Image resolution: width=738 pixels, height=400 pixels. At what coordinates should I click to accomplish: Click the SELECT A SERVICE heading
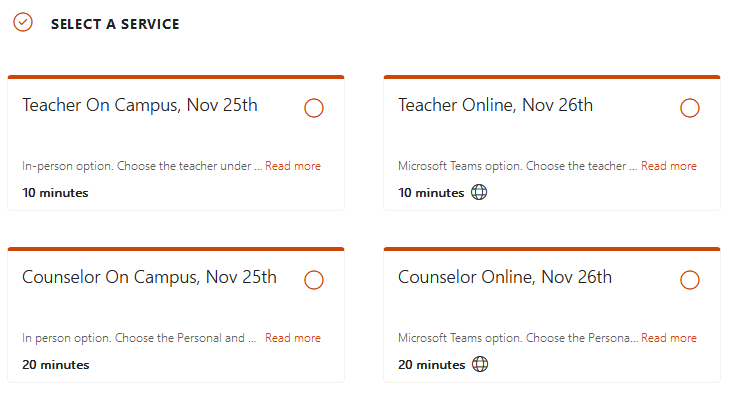click(115, 24)
